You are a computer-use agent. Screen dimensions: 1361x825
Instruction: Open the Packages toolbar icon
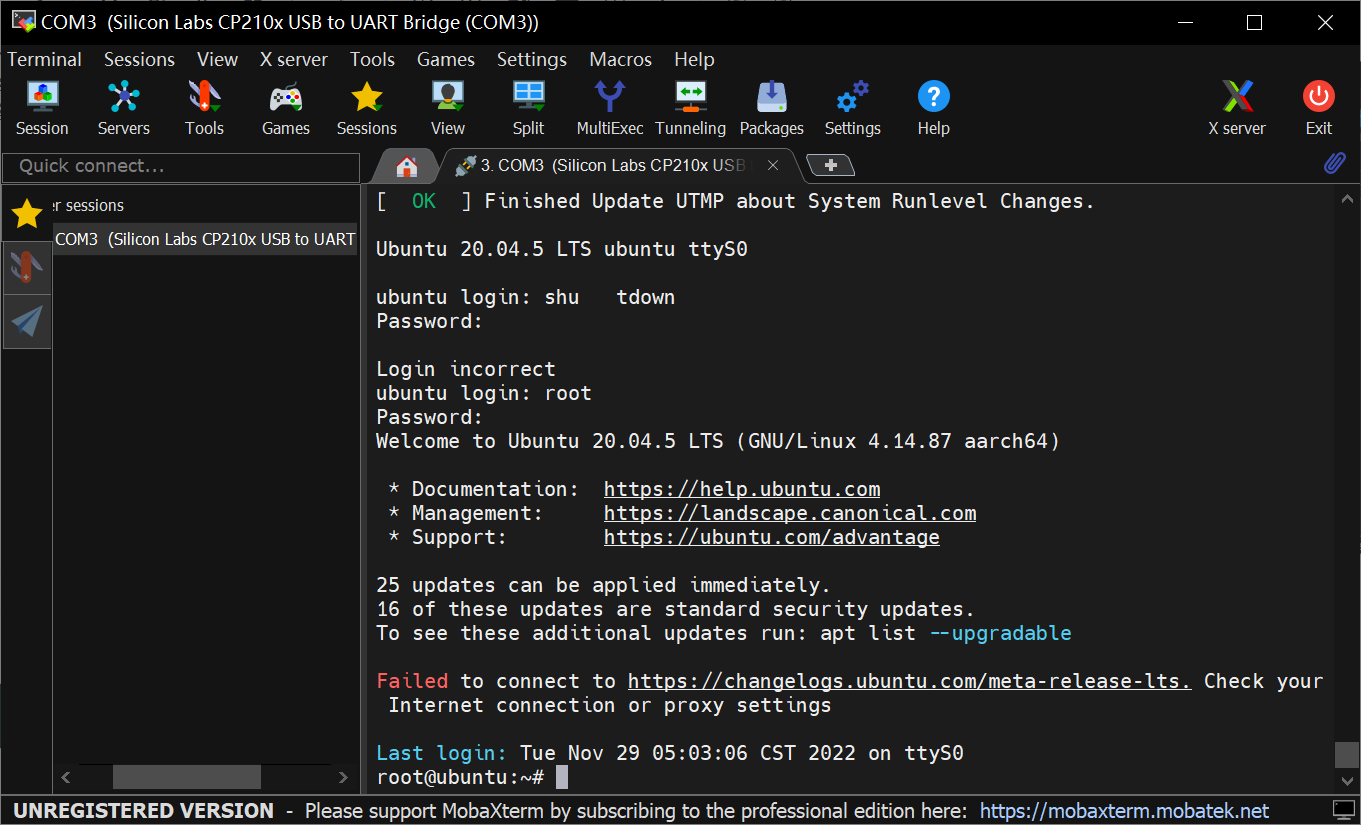pyautogui.click(x=772, y=108)
